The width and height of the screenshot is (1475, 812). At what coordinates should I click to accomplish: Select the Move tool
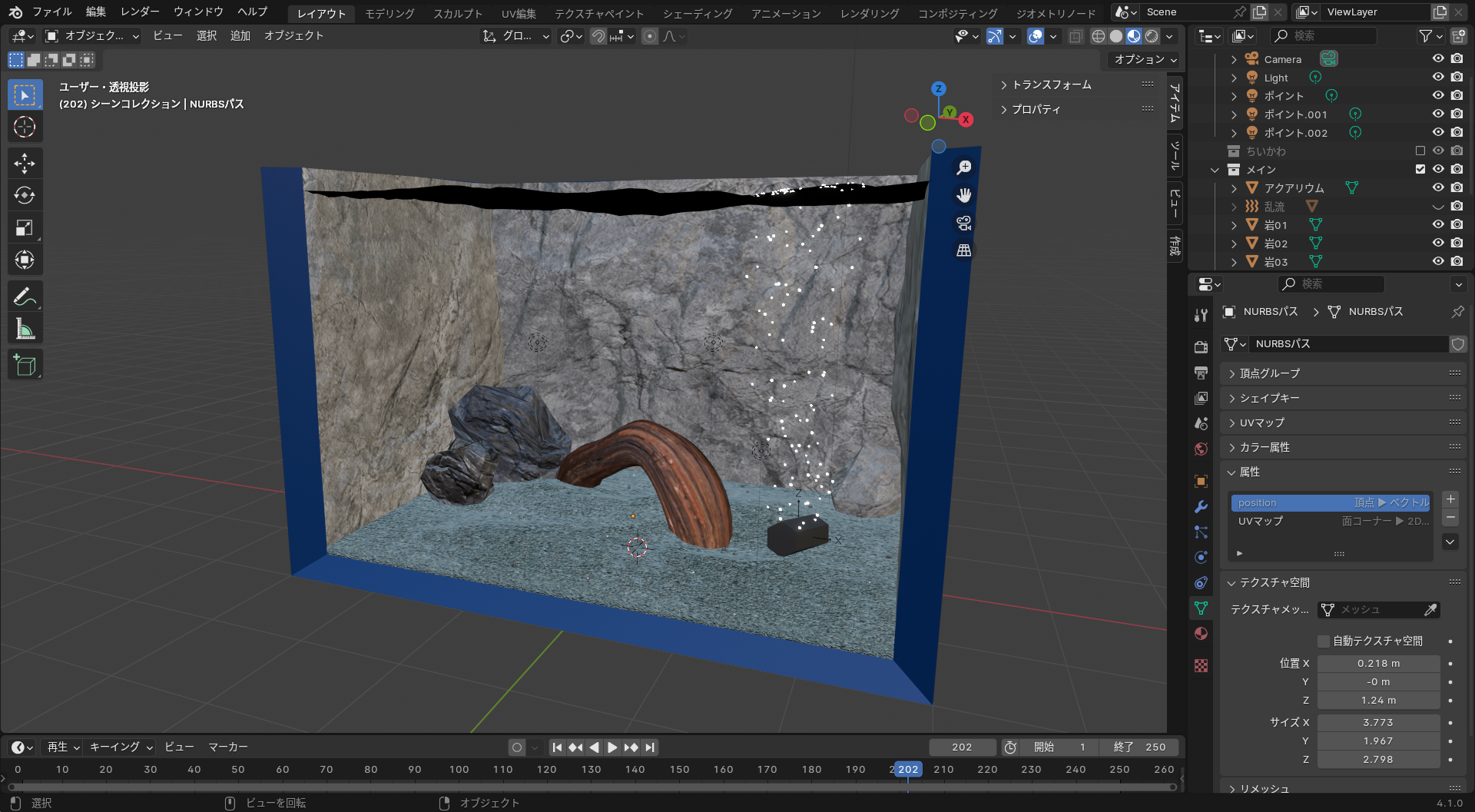[x=25, y=163]
